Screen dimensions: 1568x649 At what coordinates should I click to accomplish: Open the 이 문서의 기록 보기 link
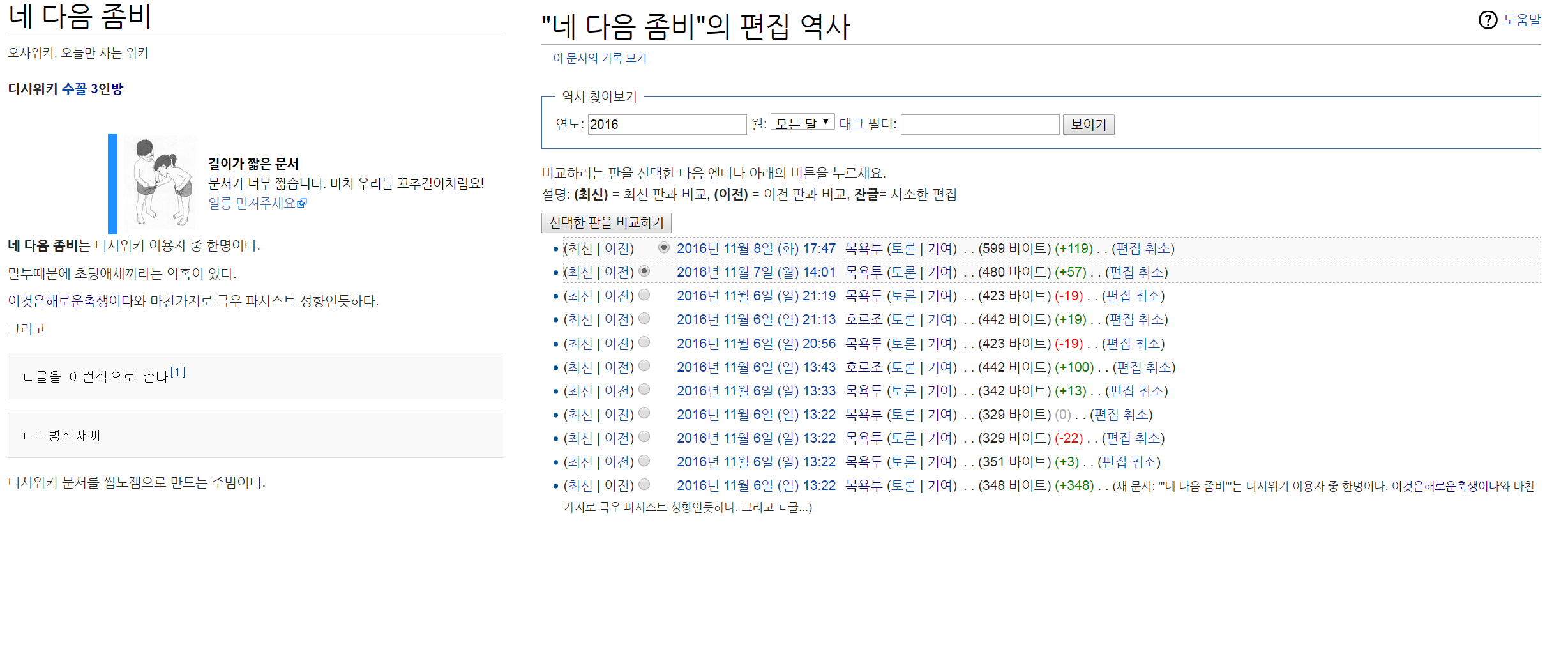pyautogui.click(x=599, y=58)
